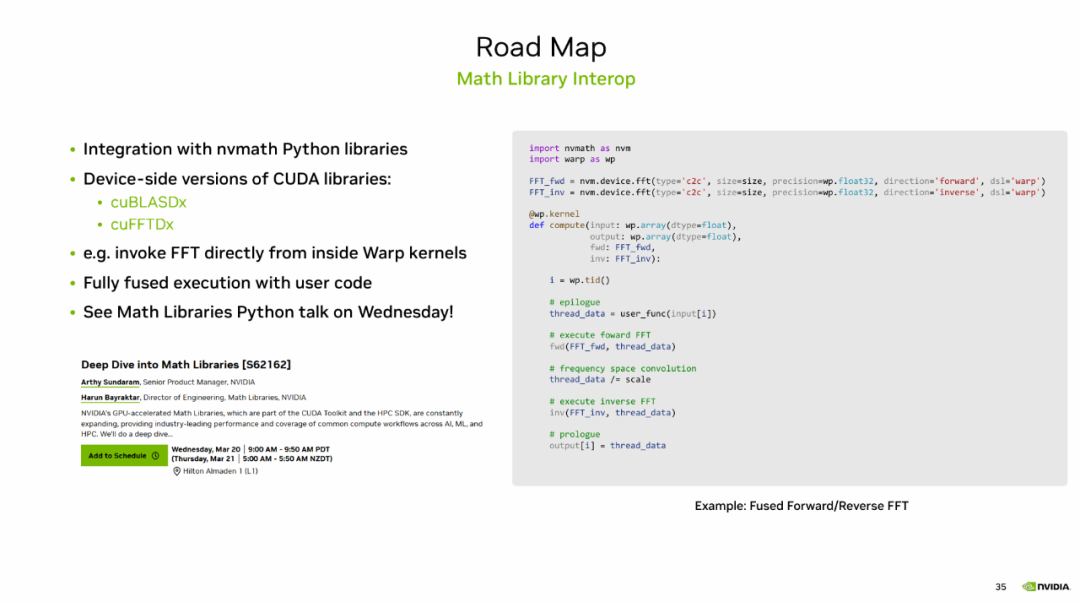
Task: Click the 'FFT_fwd = nvm.device.fft' code line
Action: 787,181
